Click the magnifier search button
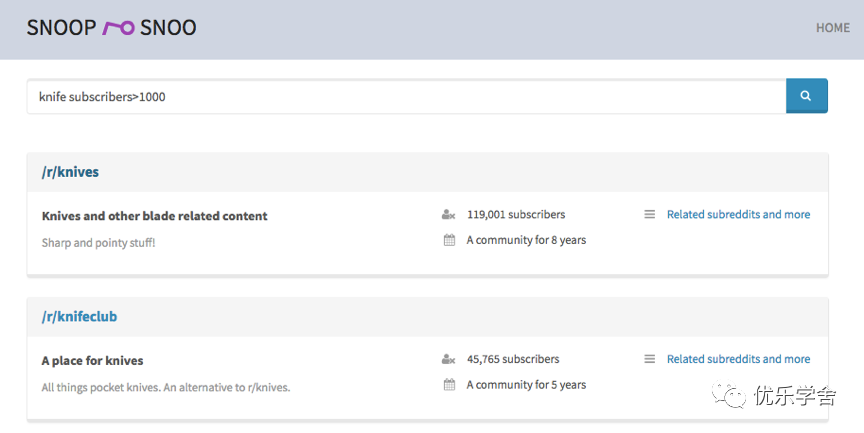This screenshot has width=864, height=433. pyautogui.click(x=806, y=96)
